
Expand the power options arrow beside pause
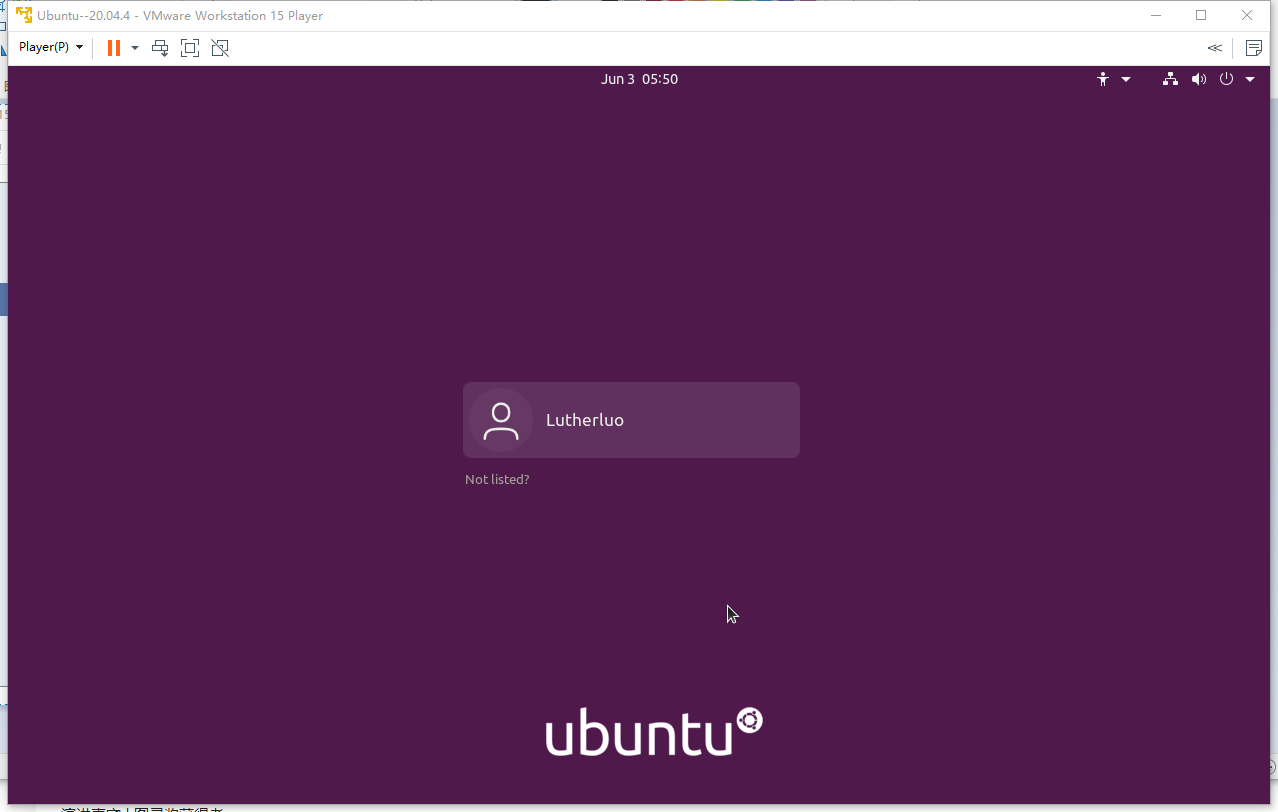(x=135, y=47)
